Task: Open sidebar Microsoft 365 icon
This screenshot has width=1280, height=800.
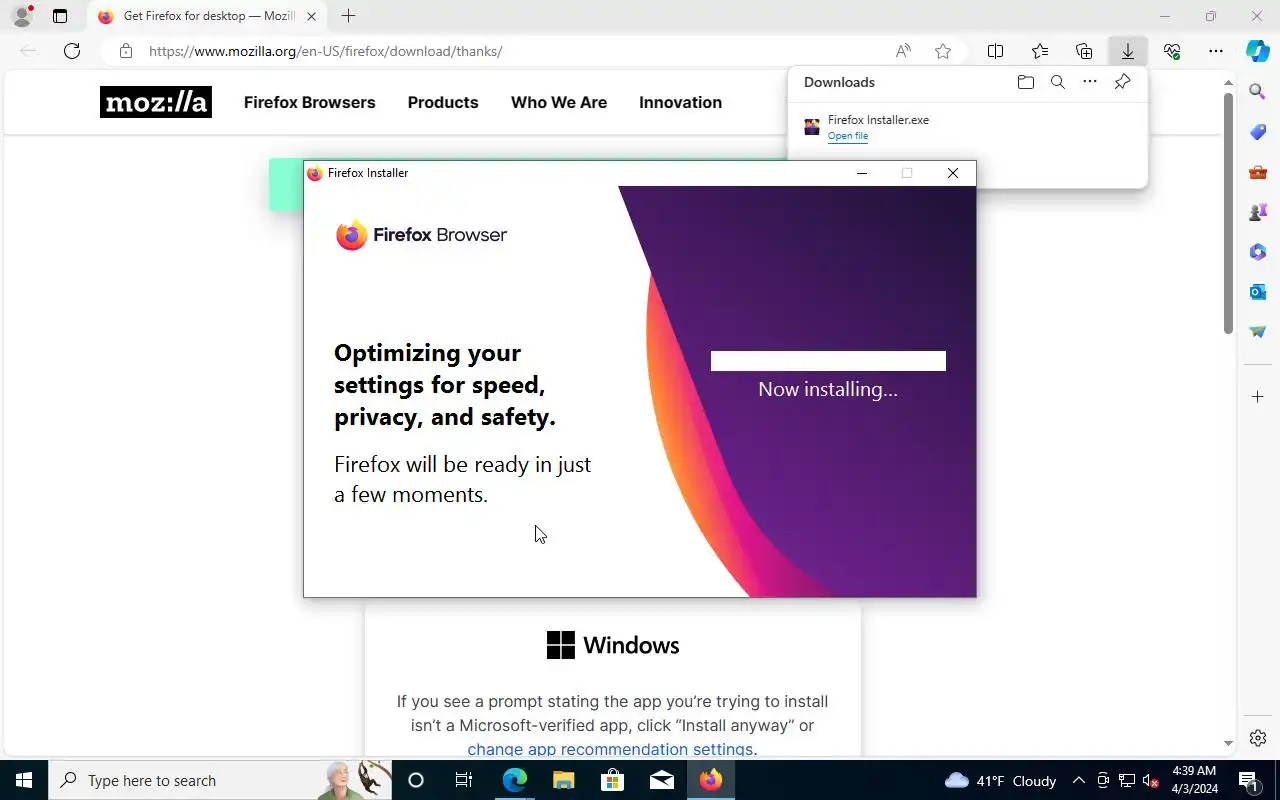Action: click(1258, 252)
